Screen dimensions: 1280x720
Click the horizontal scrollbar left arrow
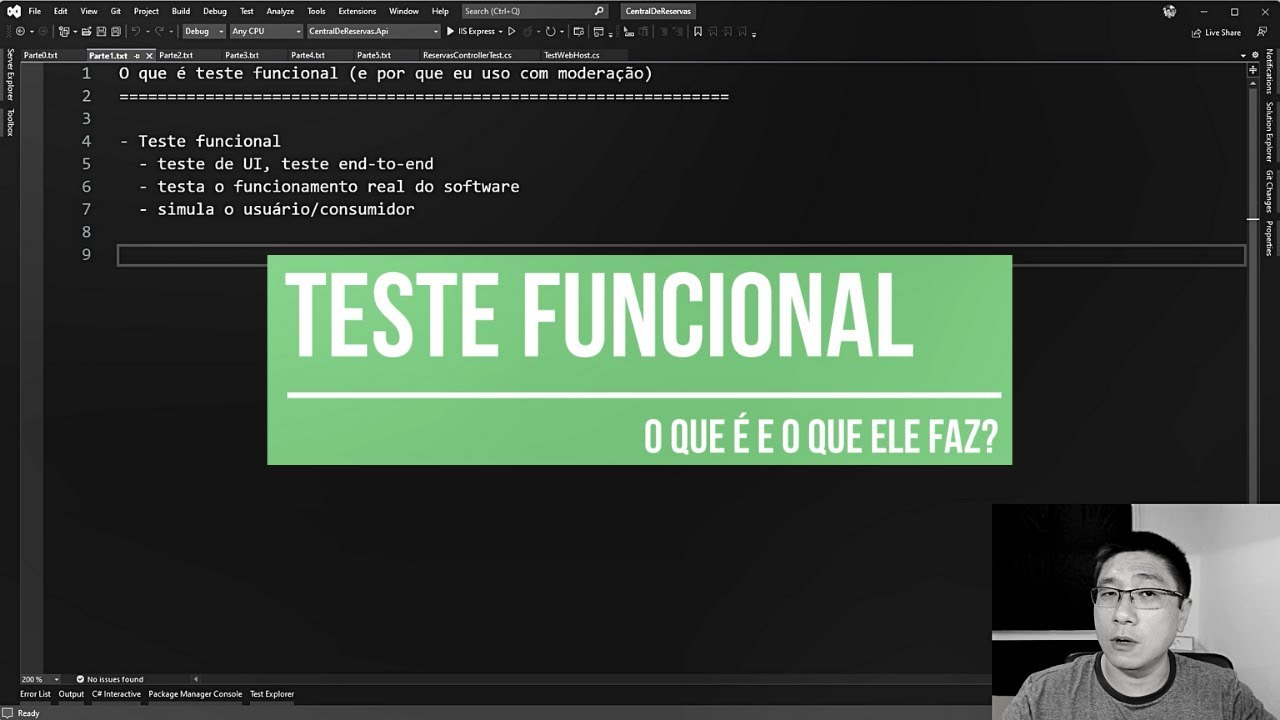pos(196,679)
